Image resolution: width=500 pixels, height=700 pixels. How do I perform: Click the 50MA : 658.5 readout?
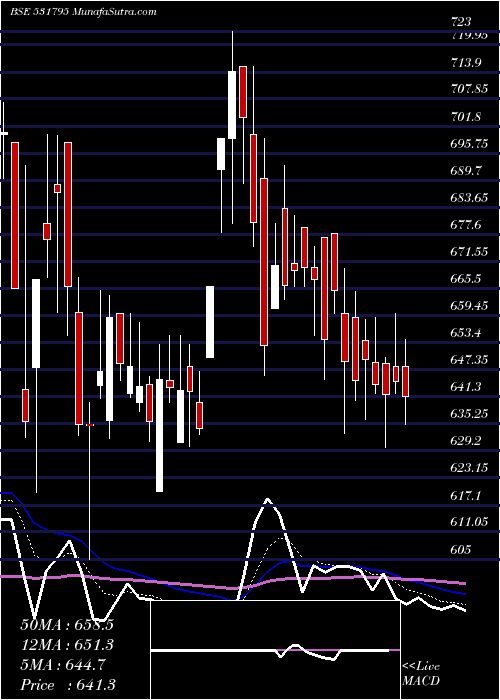coord(67,625)
